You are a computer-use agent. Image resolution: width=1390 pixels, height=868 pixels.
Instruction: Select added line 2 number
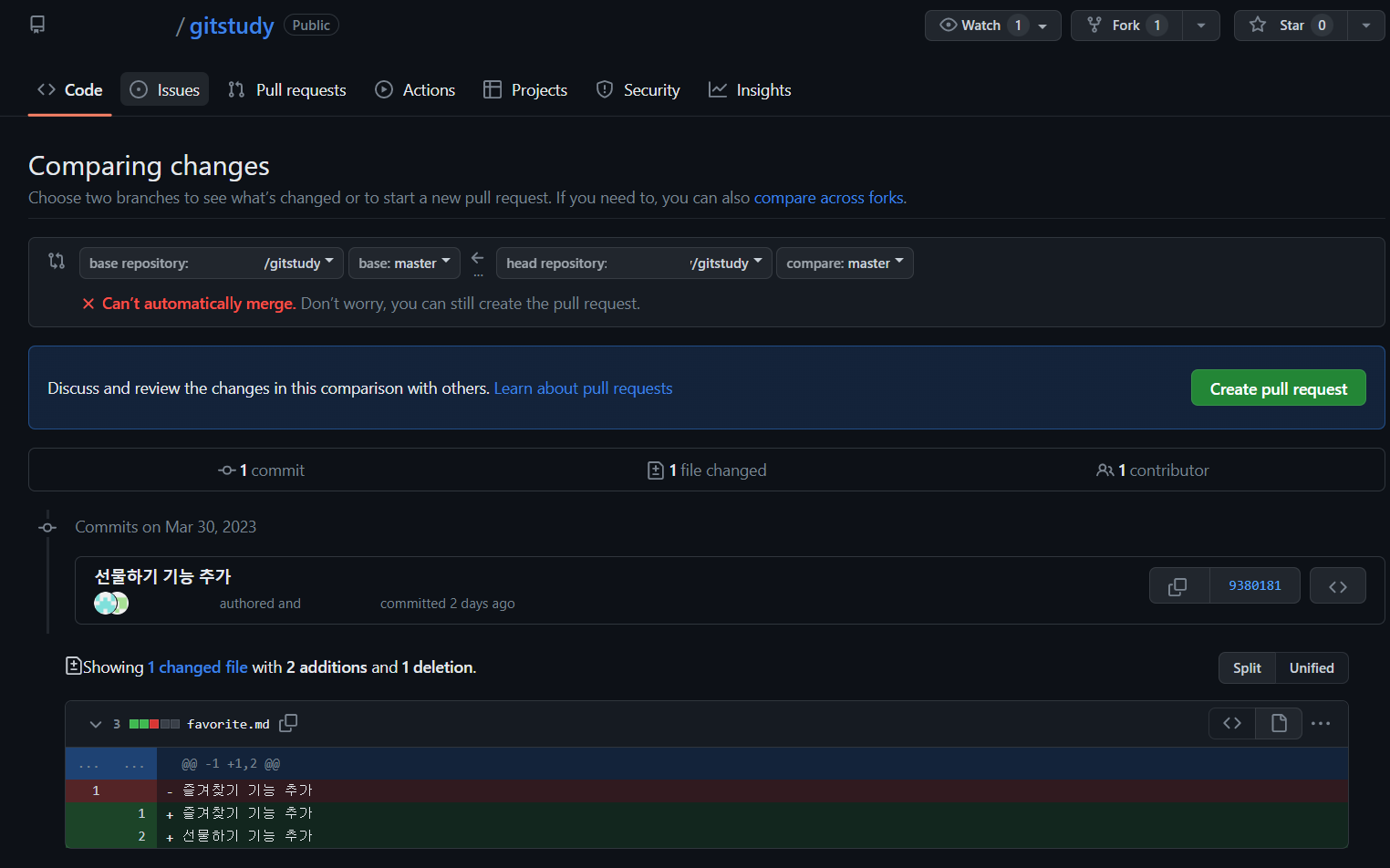tap(141, 836)
